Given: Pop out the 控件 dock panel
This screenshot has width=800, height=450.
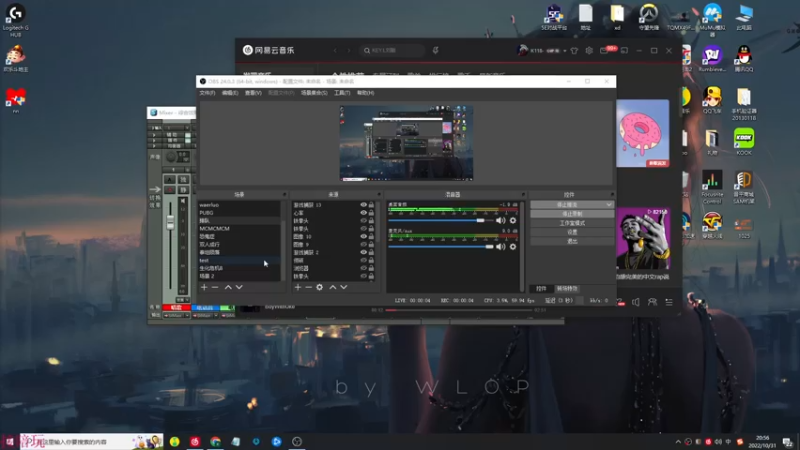Looking at the screenshot, I should tap(612, 194).
